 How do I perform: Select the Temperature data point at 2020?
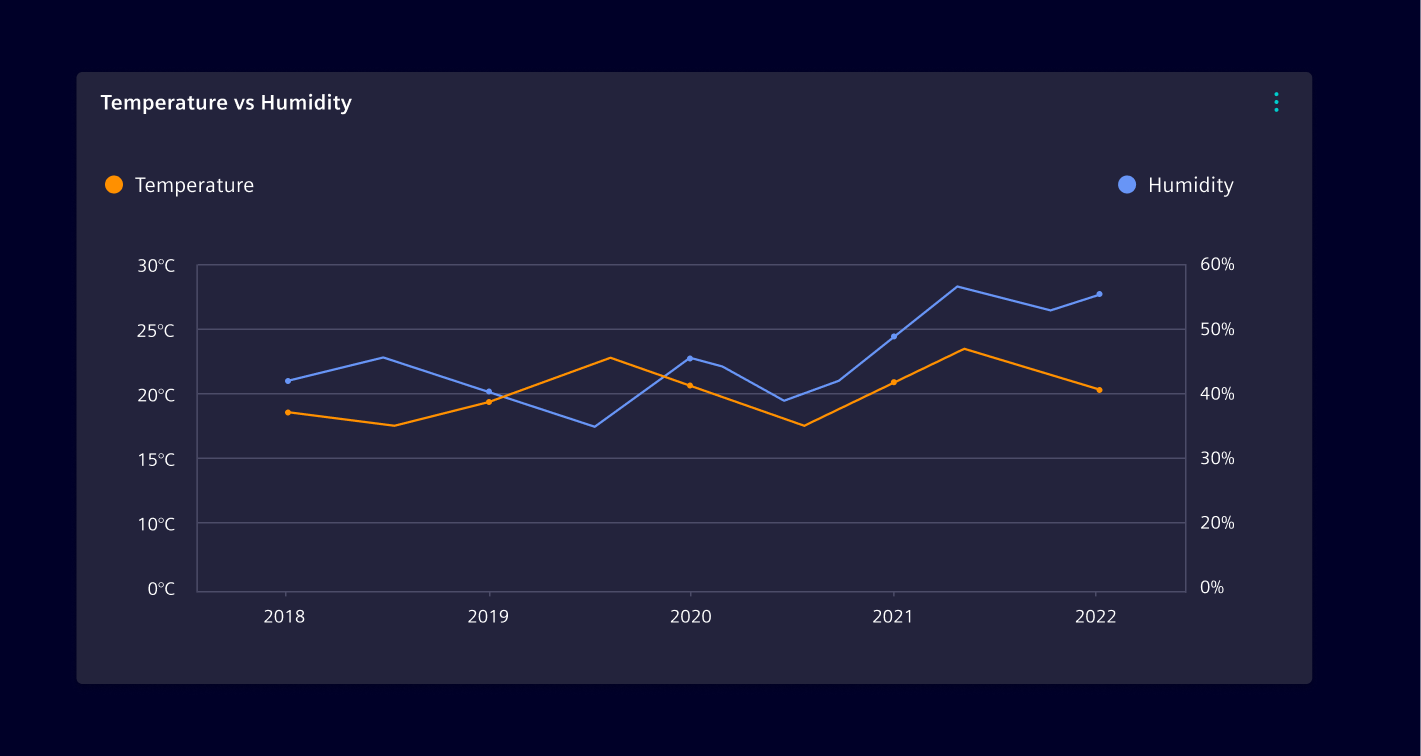coord(690,386)
